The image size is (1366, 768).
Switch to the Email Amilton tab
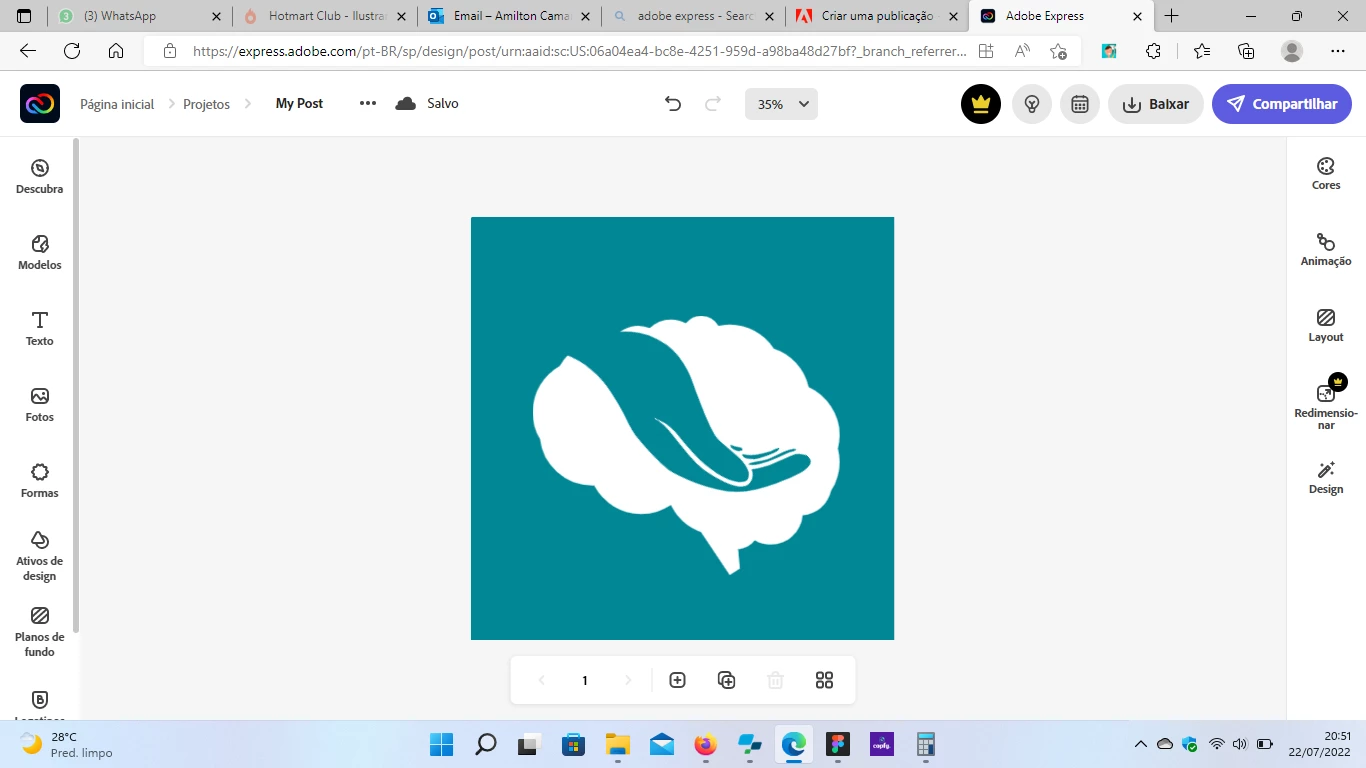(509, 16)
